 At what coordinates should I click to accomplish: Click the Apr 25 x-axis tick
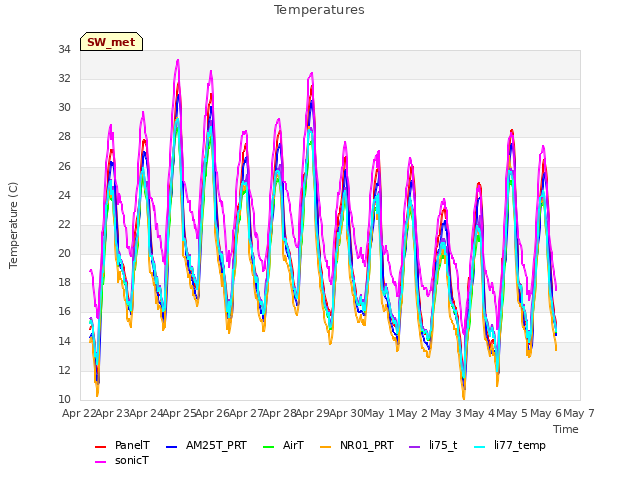tap(179, 413)
